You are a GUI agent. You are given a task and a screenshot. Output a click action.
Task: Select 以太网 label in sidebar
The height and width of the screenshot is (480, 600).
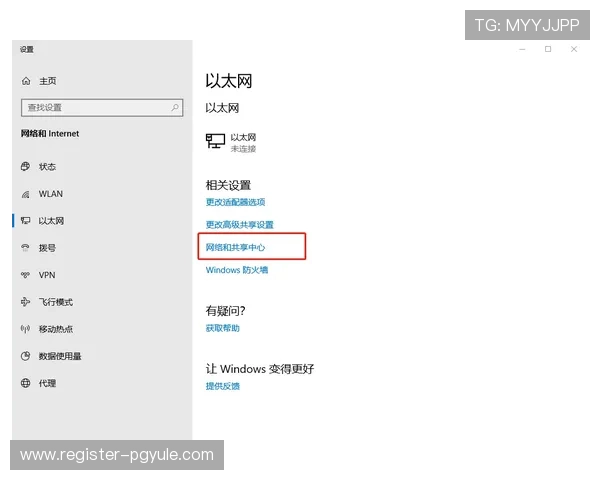[51, 221]
